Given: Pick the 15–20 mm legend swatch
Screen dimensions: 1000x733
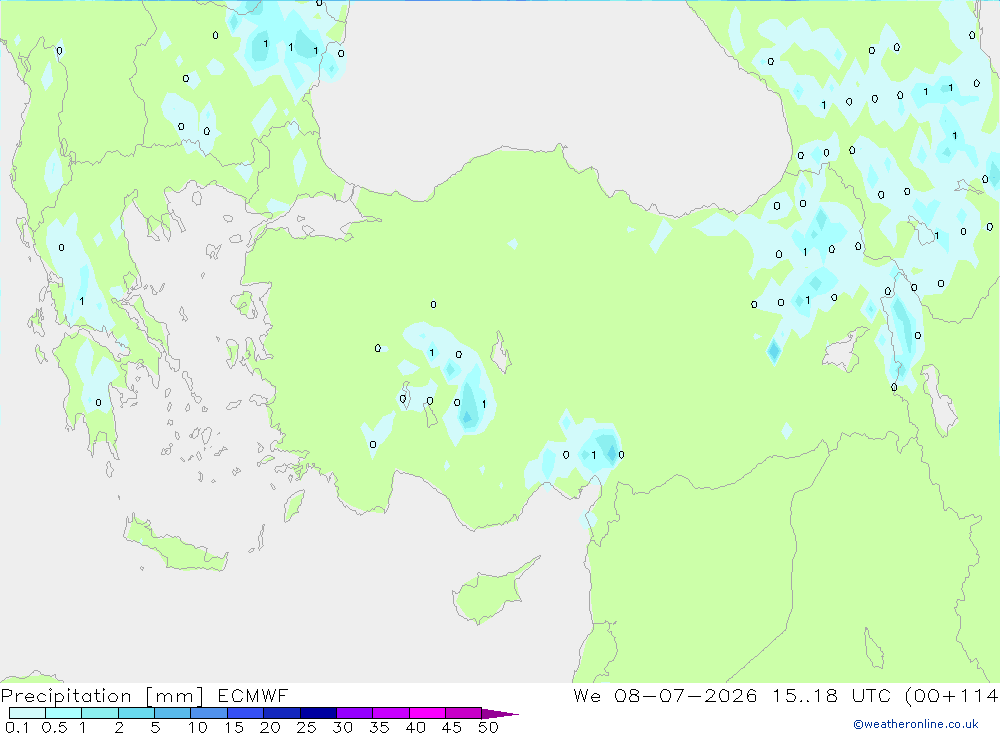Looking at the screenshot, I should pyautogui.click(x=245, y=713).
